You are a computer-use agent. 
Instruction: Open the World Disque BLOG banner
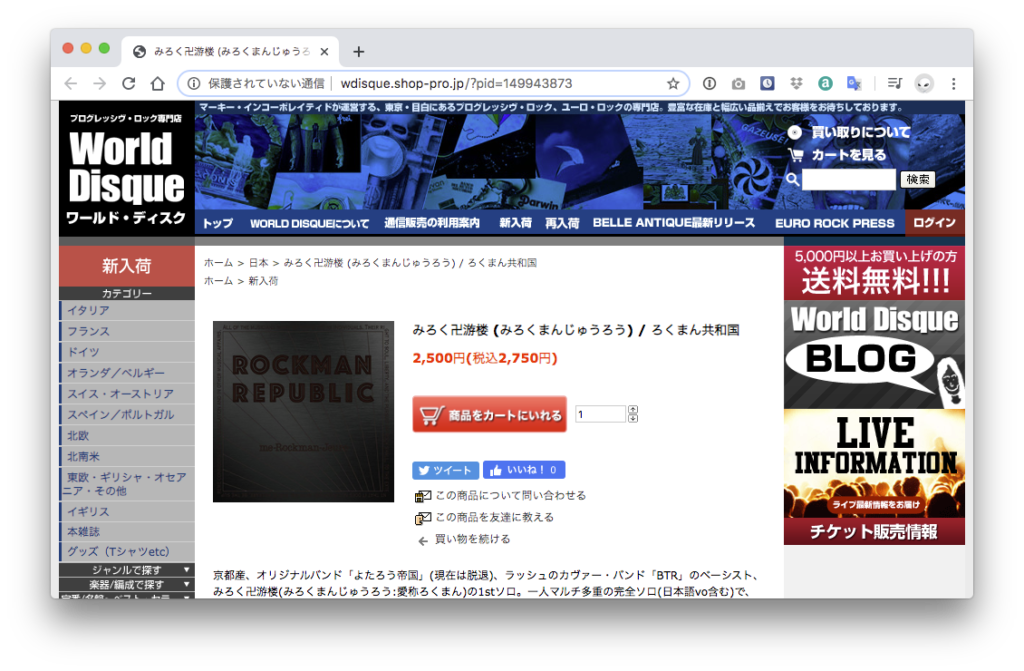(874, 355)
